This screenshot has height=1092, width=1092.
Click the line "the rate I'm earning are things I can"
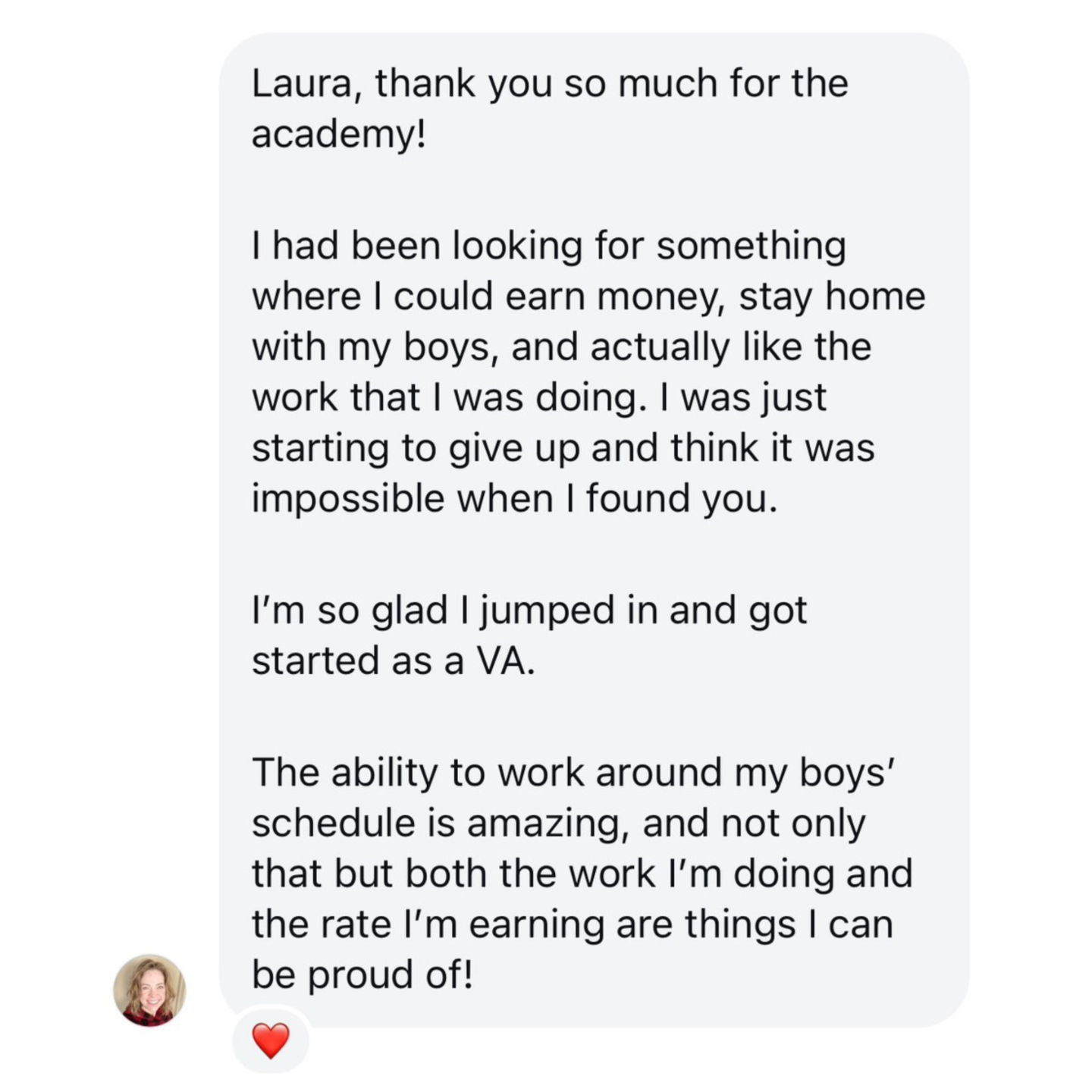(572, 924)
